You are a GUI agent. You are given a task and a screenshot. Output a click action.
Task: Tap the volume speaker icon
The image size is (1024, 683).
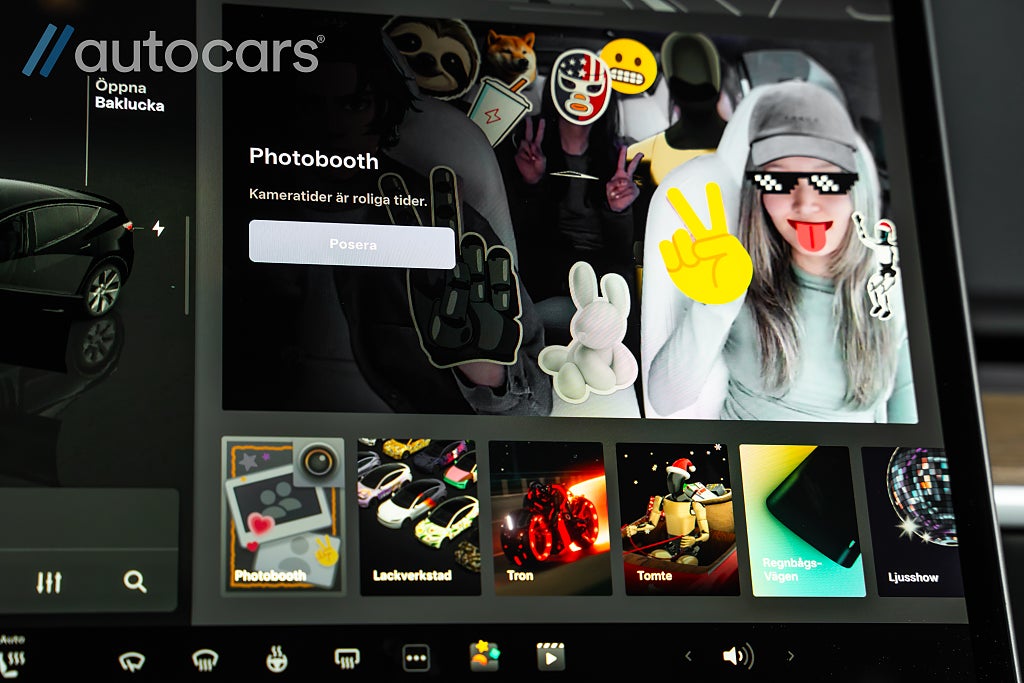[x=738, y=656]
